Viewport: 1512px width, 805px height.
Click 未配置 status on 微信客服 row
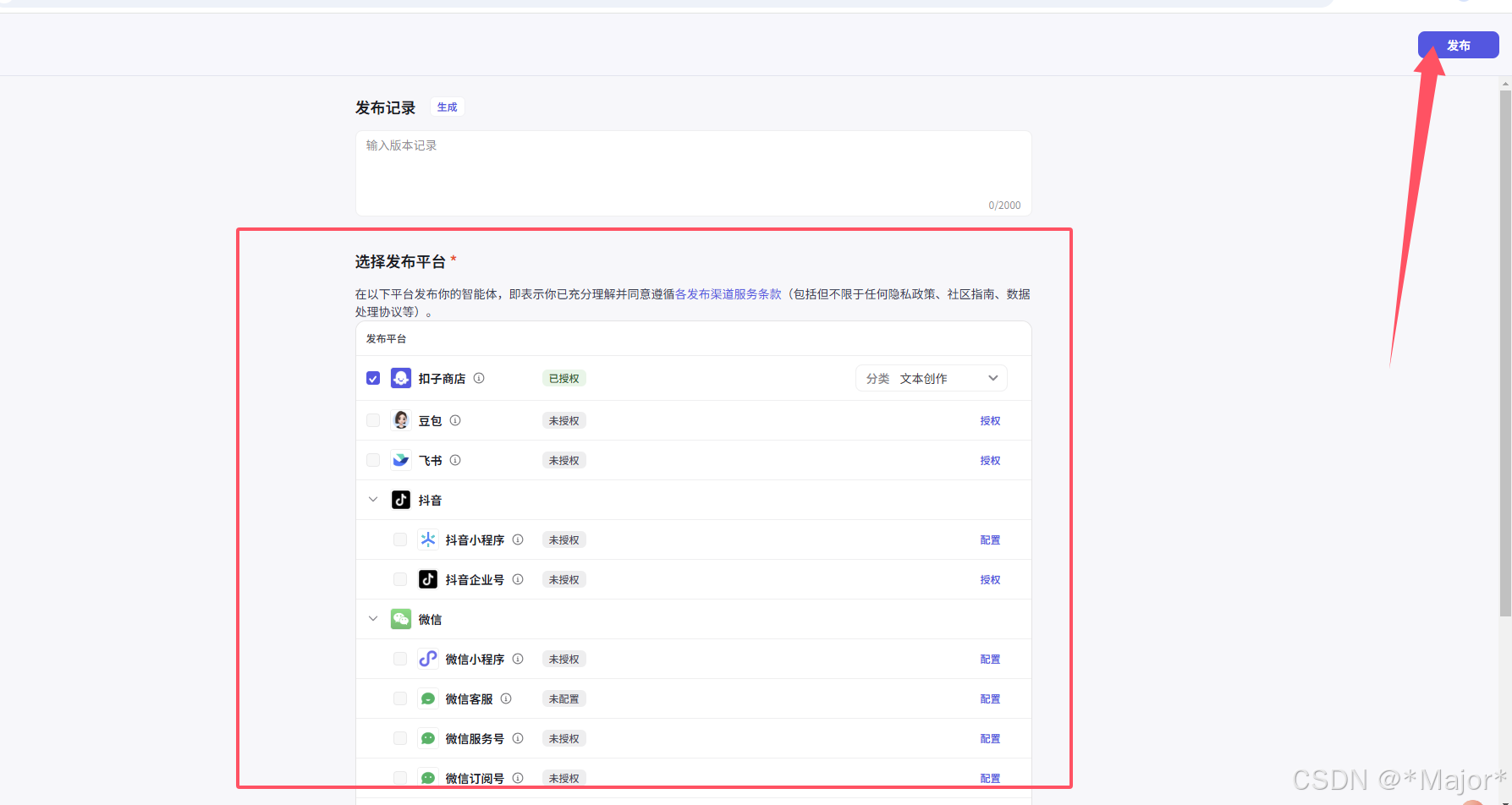[564, 699]
